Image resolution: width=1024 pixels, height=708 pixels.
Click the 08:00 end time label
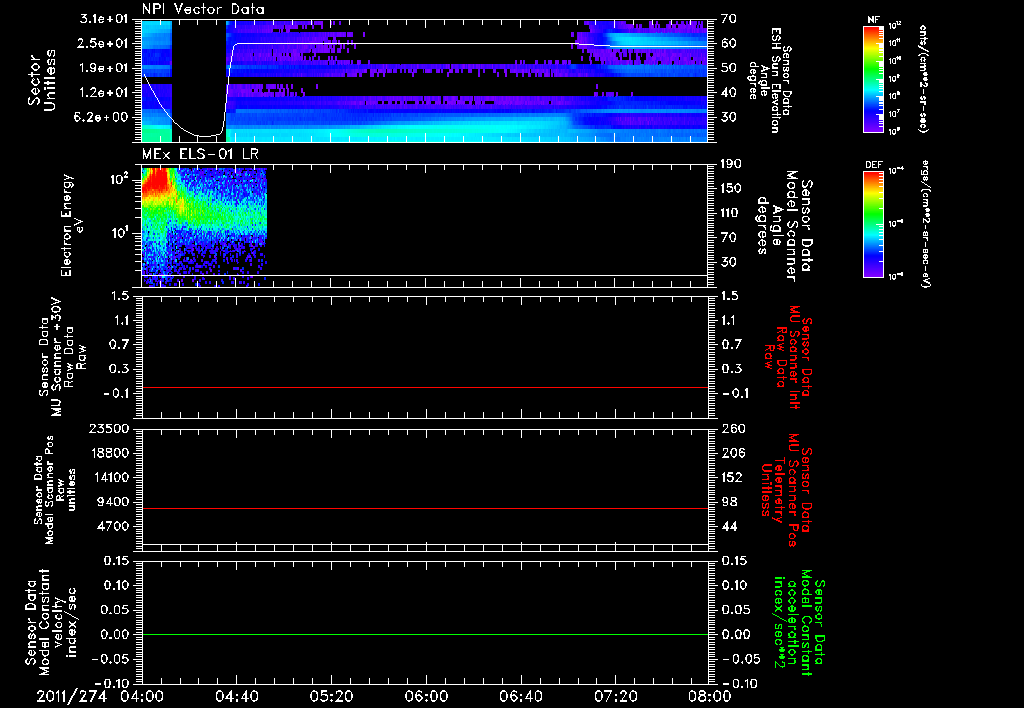click(x=709, y=696)
